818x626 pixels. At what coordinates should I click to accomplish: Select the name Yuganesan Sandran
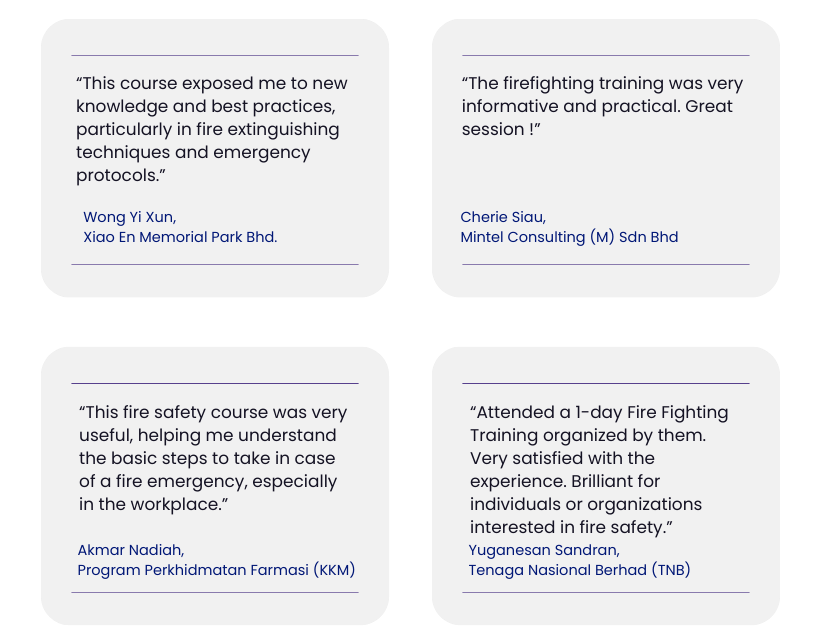click(544, 550)
